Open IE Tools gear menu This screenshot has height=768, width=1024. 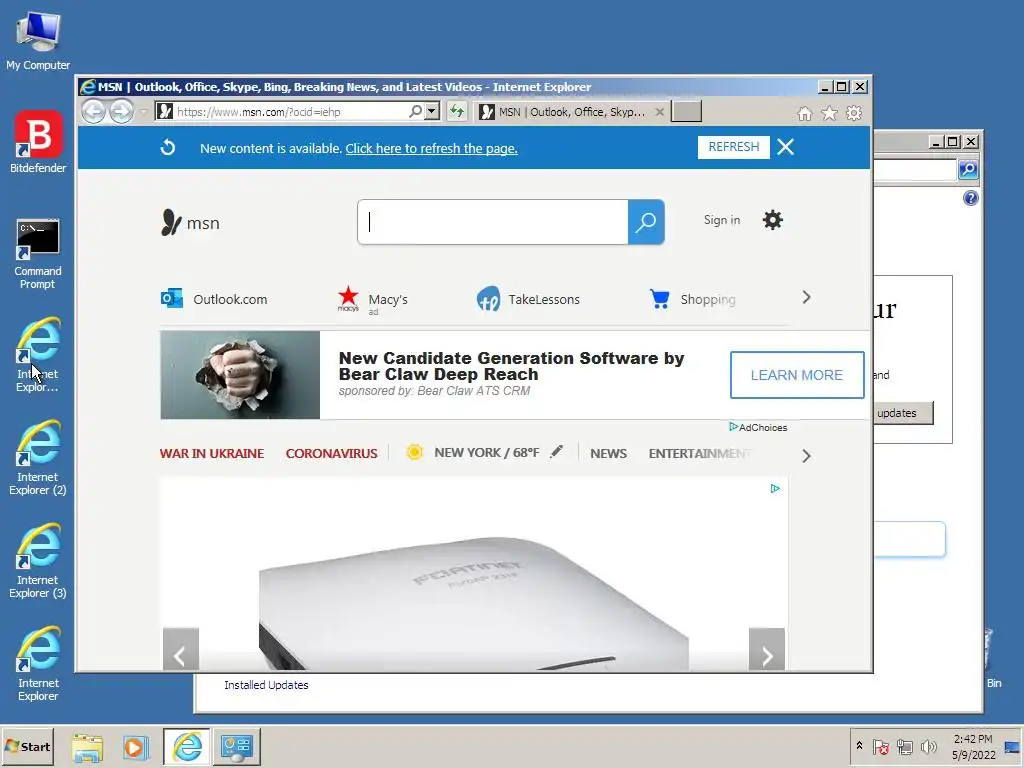[x=854, y=114]
